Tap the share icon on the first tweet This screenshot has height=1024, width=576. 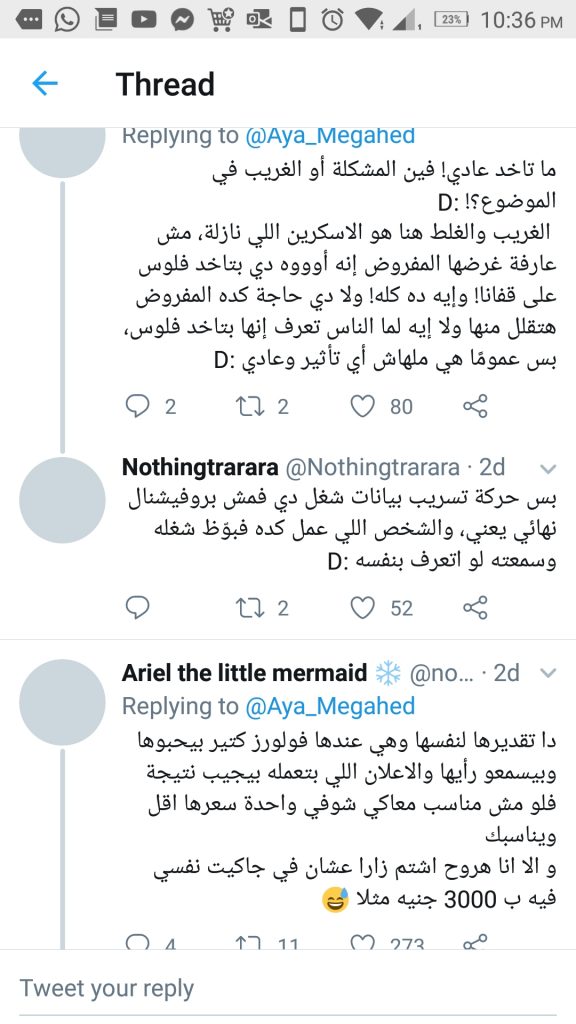coord(474,406)
